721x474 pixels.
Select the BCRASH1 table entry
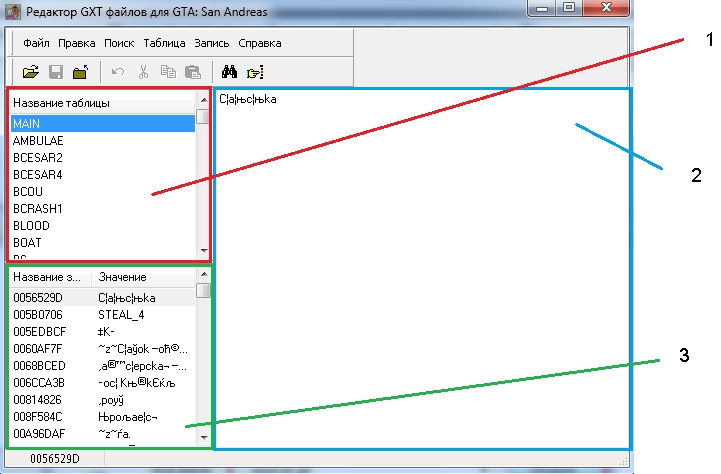tap(38, 209)
